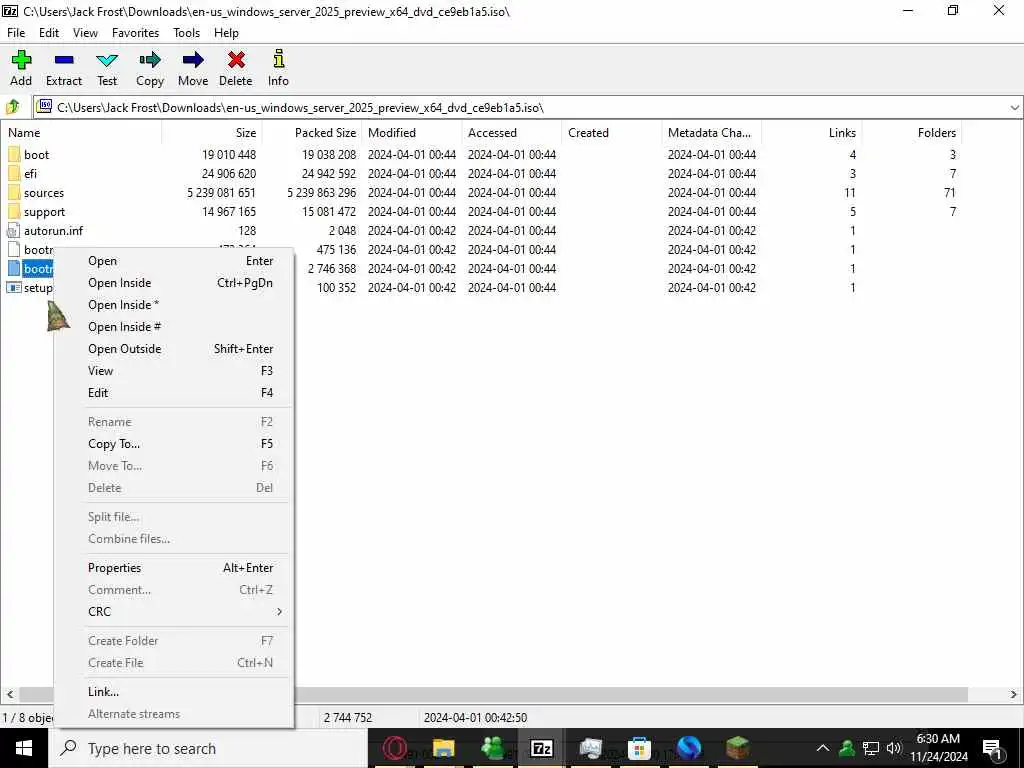Screen dimensions: 1024x768
Task: Open Minecraft icon in taskbar
Action: point(737,748)
